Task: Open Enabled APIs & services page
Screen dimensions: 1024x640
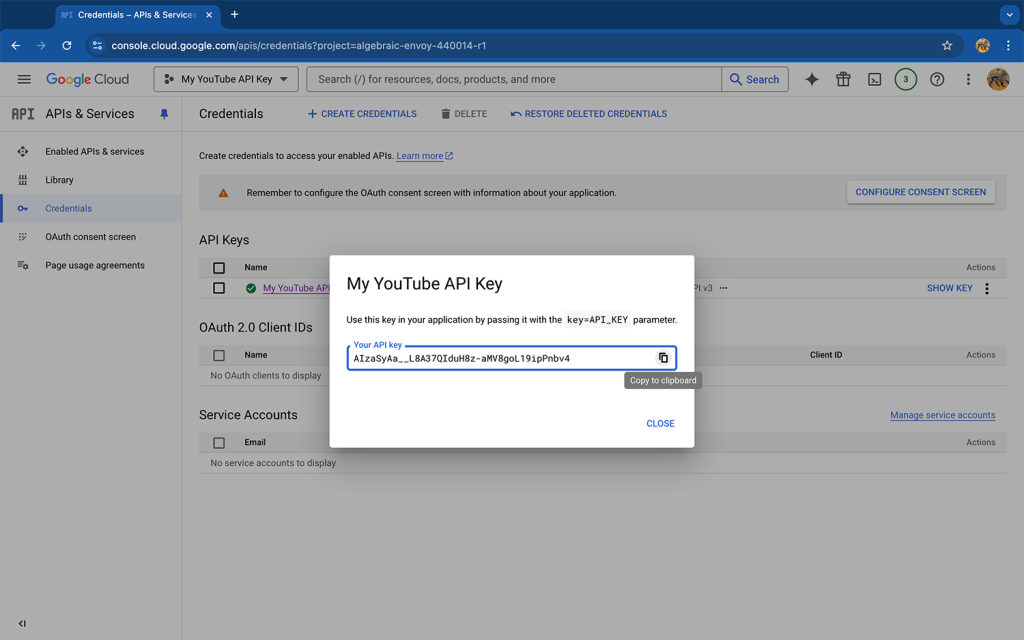Action: coord(95,152)
